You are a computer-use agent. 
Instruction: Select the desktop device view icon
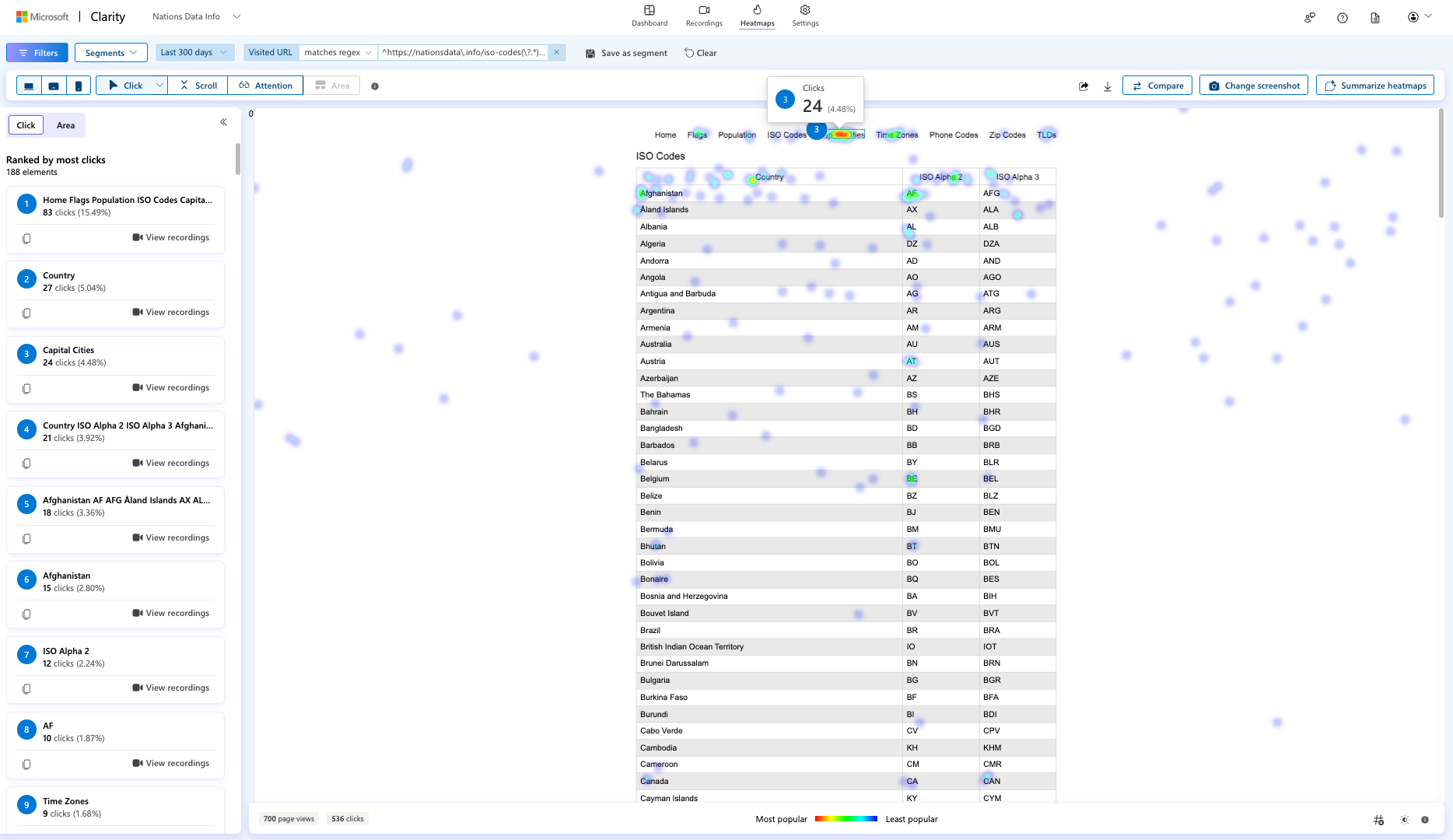click(x=29, y=86)
